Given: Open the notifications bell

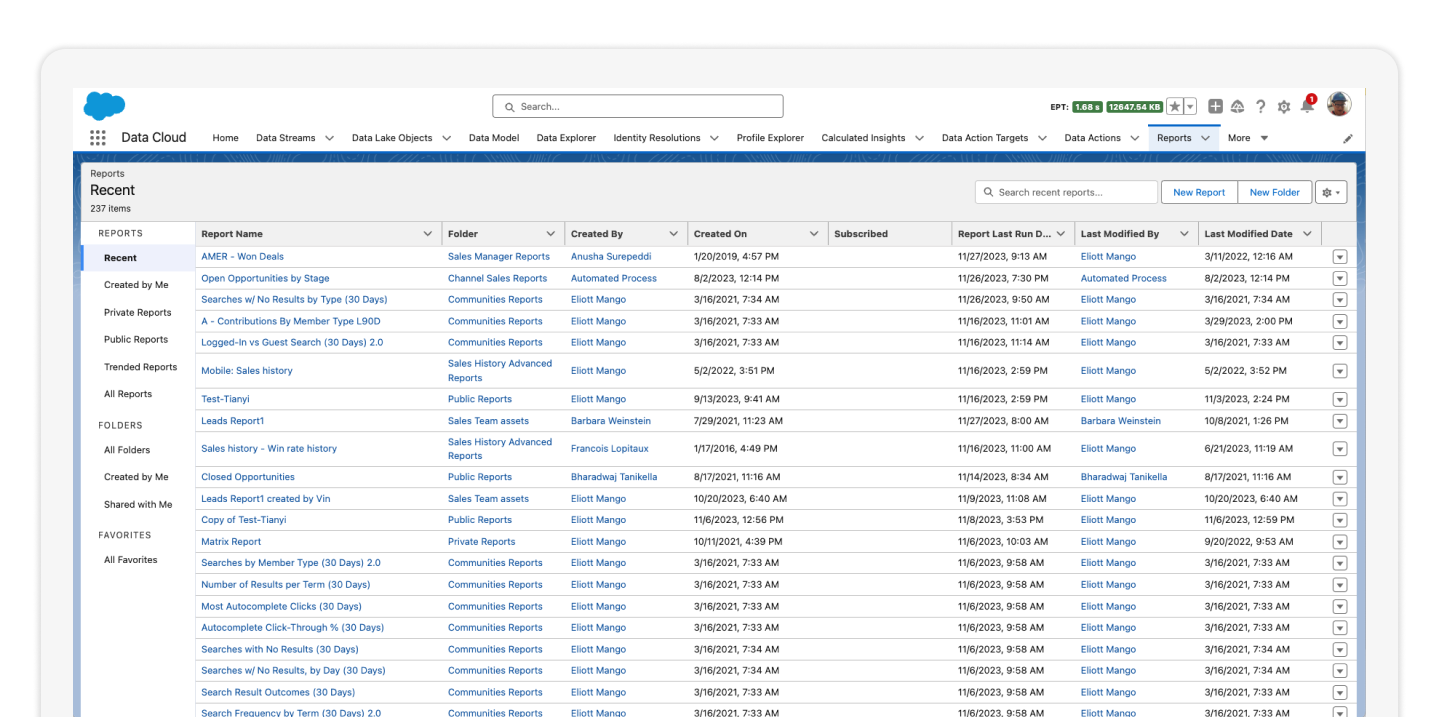Looking at the screenshot, I should (1307, 106).
